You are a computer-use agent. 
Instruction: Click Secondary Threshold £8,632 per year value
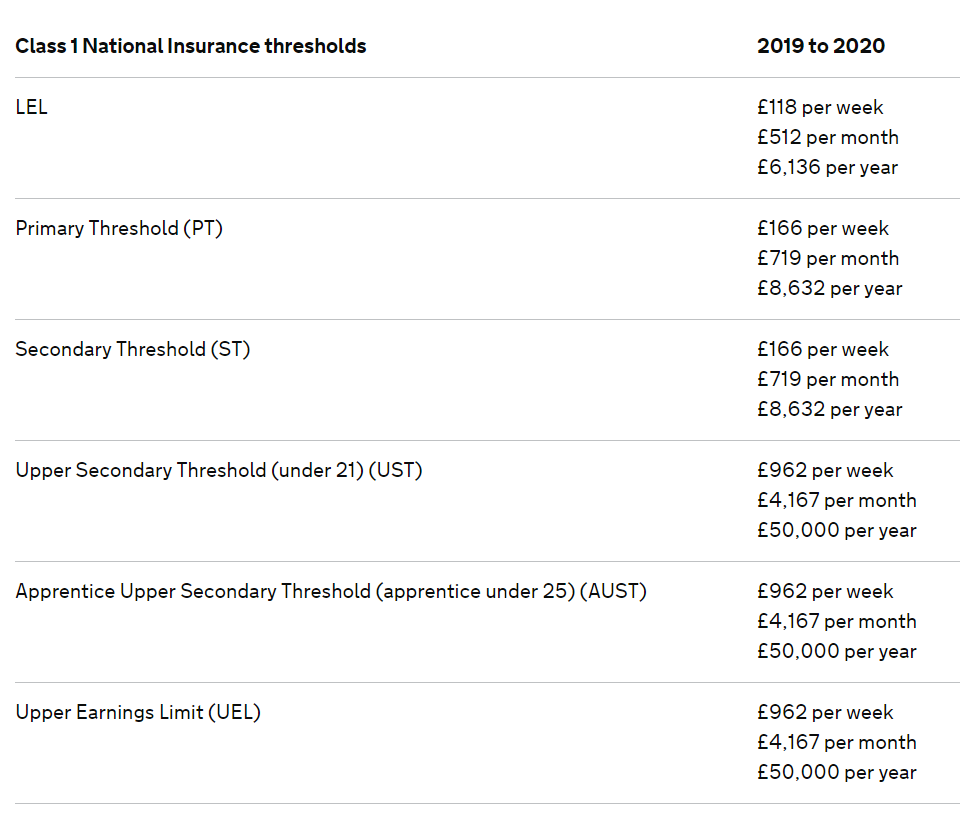pyautogui.click(x=829, y=409)
